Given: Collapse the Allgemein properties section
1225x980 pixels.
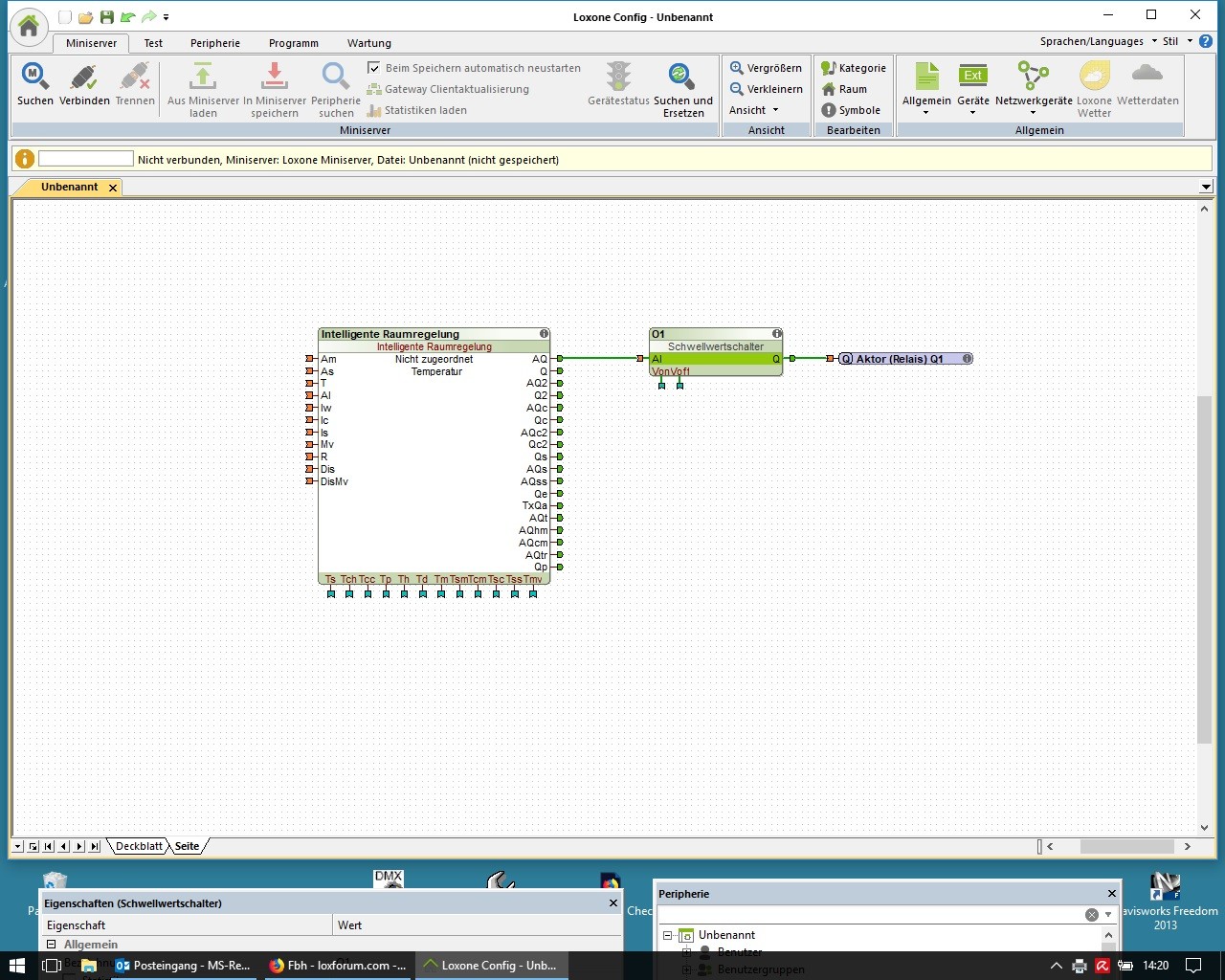Looking at the screenshot, I should [52, 945].
